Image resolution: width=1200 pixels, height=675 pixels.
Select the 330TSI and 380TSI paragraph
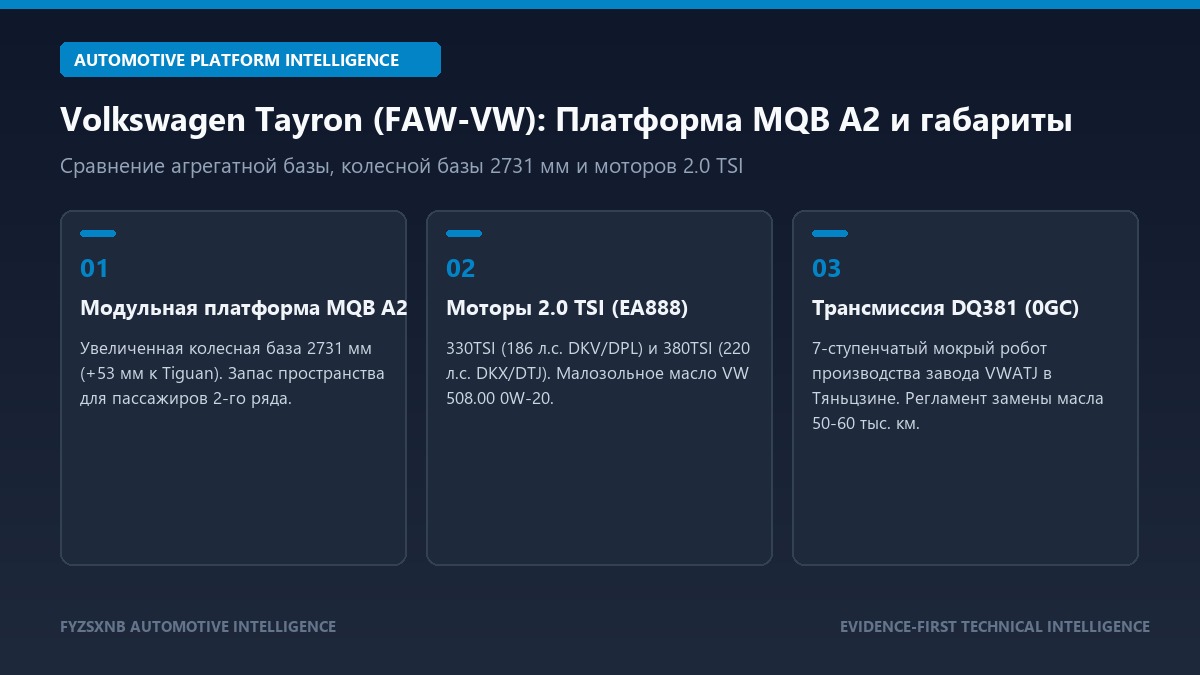[598, 374]
